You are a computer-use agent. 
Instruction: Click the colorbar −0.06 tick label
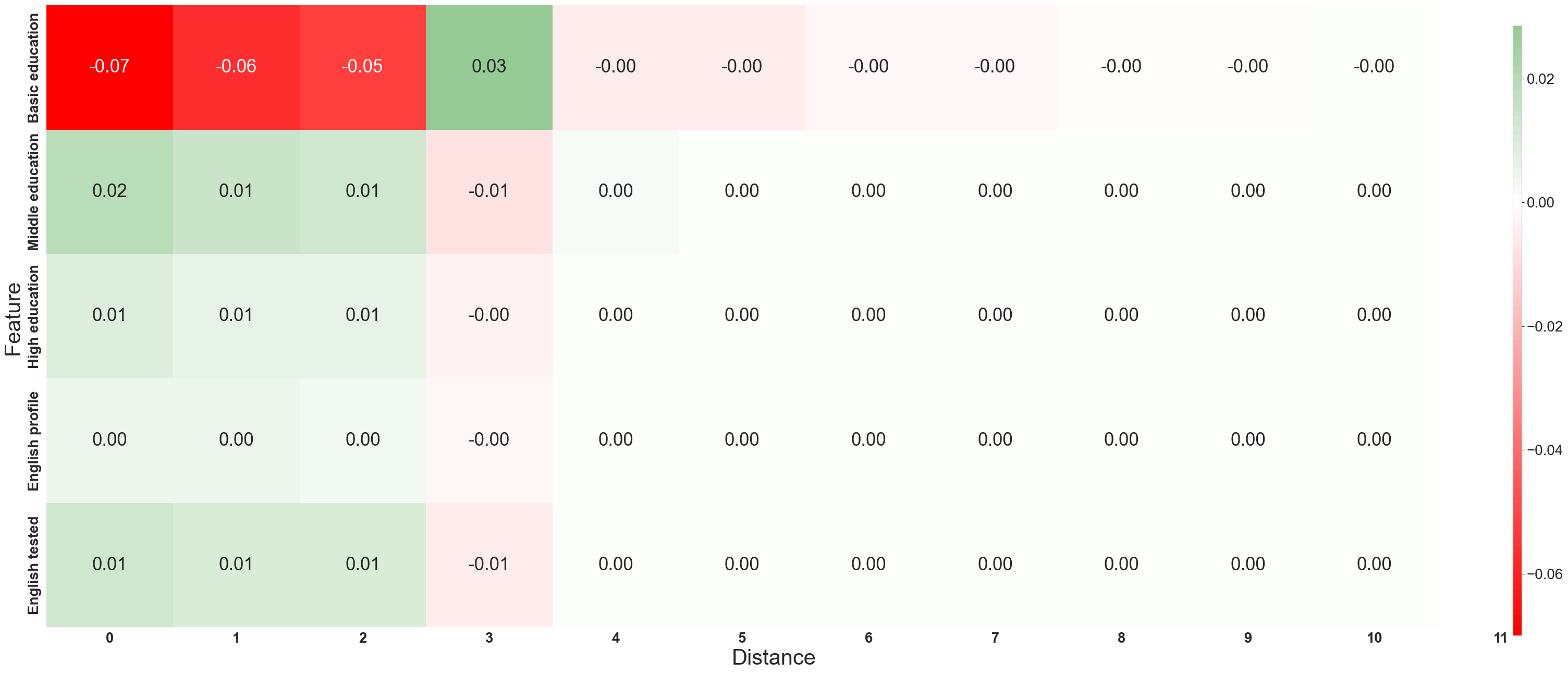tap(1543, 574)
